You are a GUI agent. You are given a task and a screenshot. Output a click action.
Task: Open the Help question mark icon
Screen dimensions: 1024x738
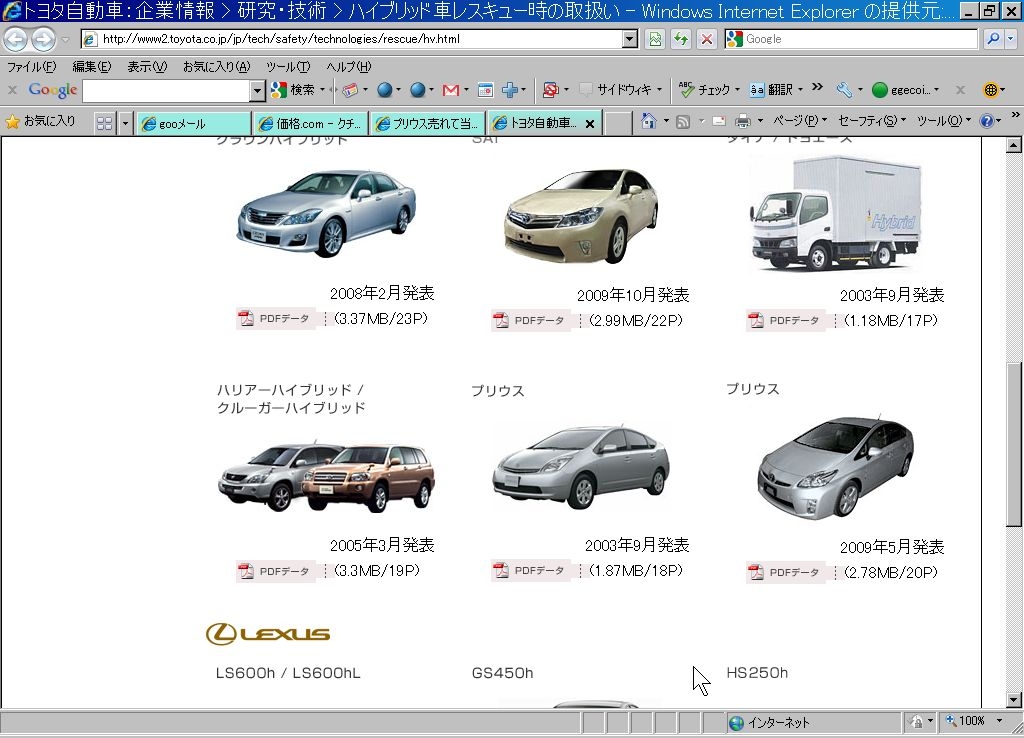pos(987,121)
